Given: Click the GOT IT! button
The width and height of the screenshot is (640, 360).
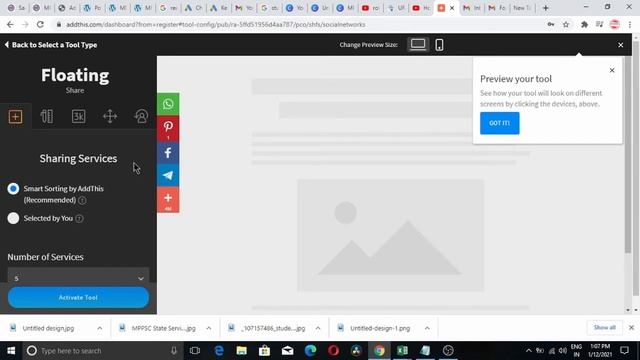Looking at the screenshot, I should point(500,123).
